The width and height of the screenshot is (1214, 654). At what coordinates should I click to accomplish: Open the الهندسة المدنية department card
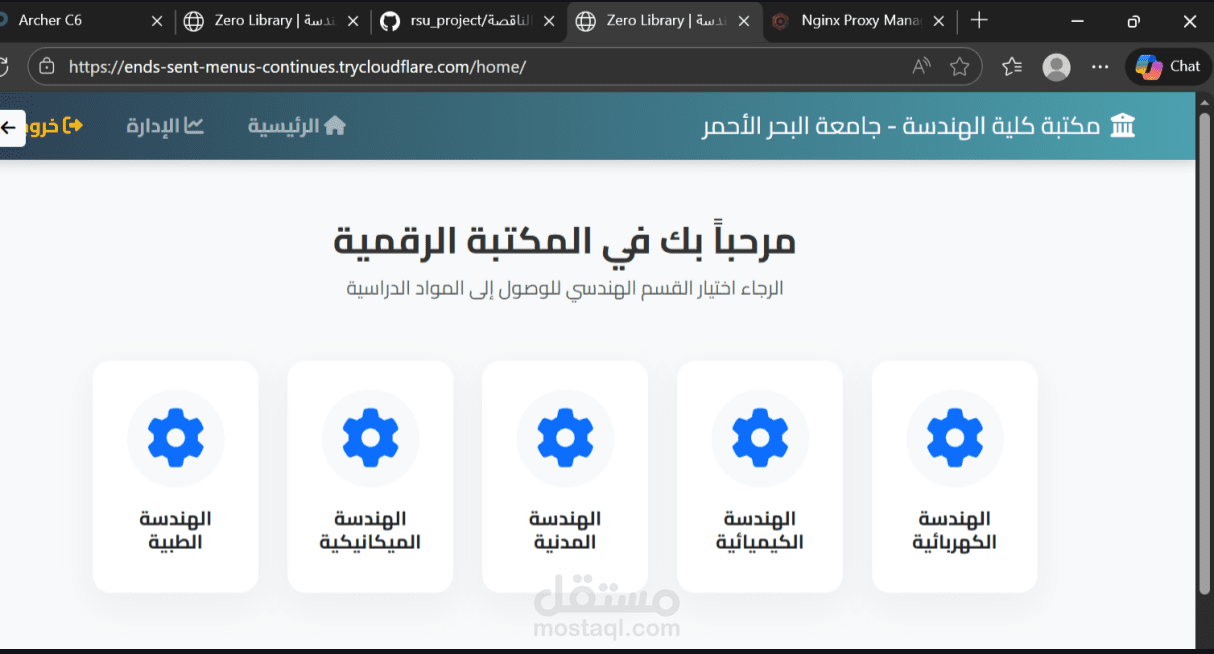coord(565,476)
